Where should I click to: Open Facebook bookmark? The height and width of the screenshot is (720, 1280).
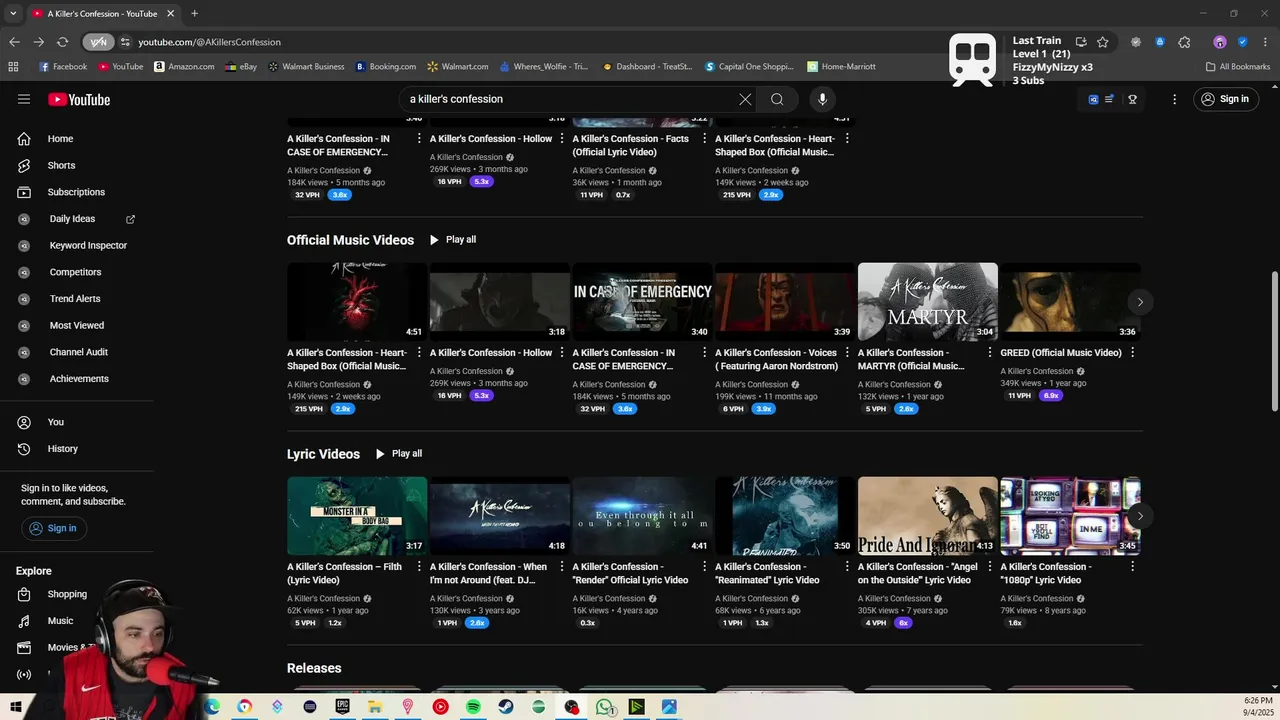(62, 67)
